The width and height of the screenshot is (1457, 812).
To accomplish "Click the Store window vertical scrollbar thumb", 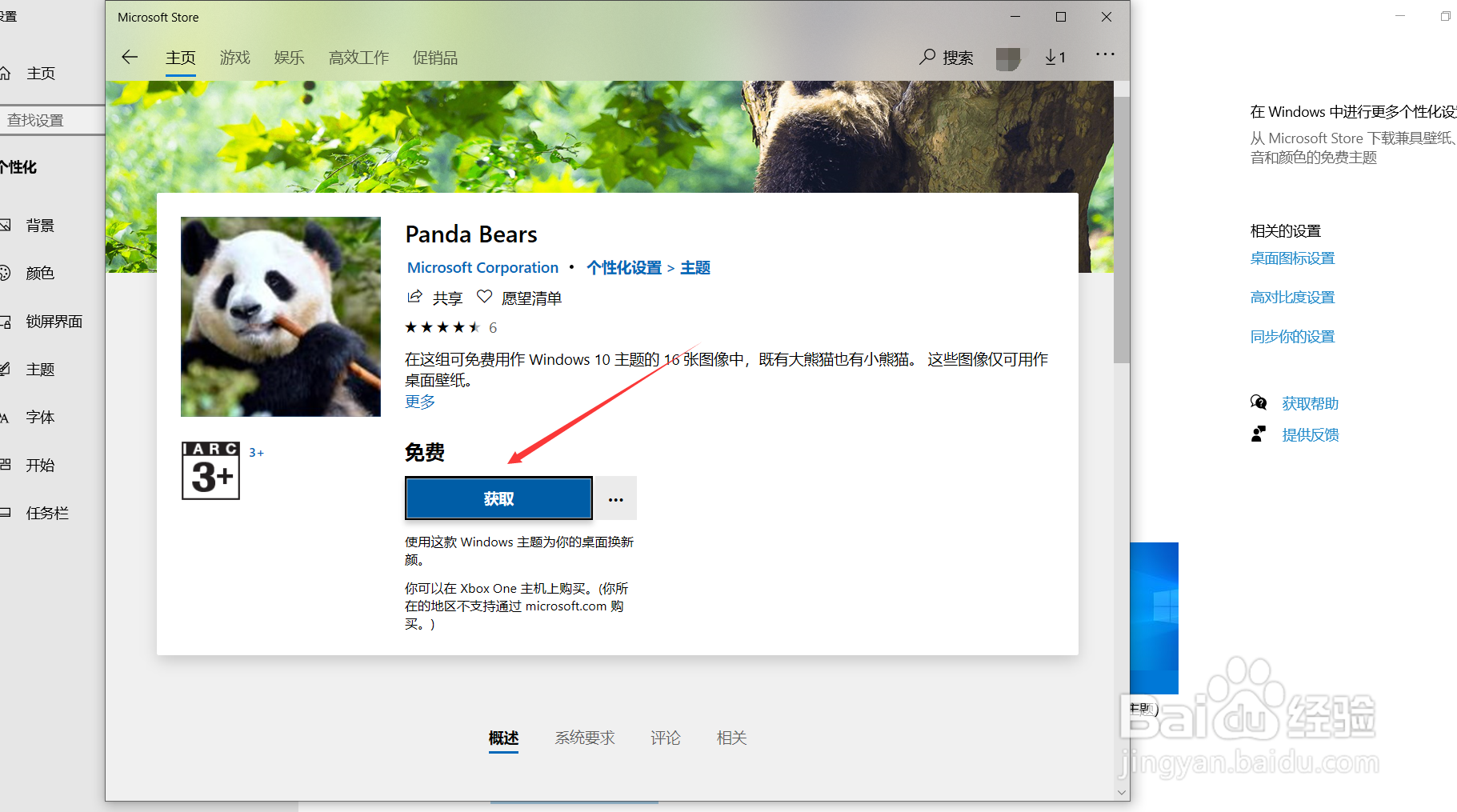I will (x=1122, y=230).
